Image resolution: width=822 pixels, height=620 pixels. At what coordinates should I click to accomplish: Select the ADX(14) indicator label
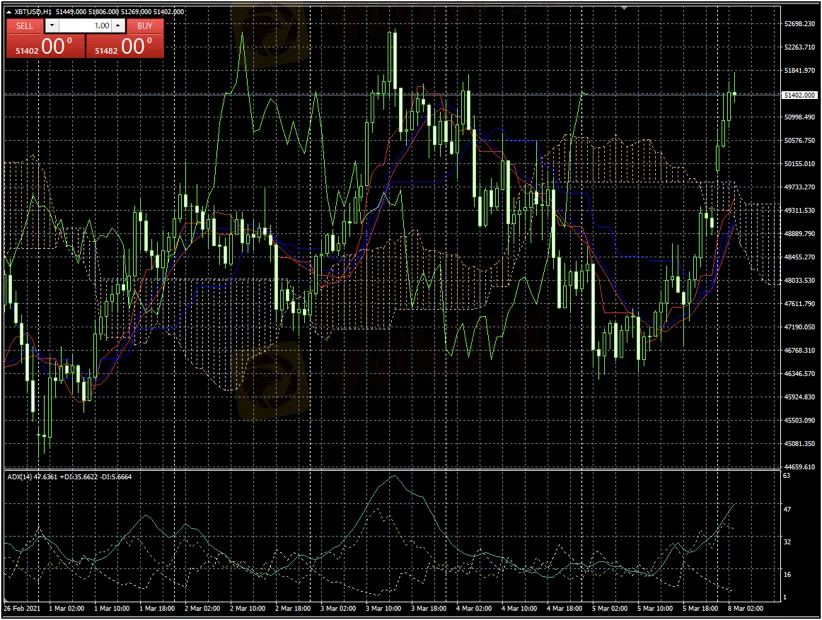pos(20,477)
